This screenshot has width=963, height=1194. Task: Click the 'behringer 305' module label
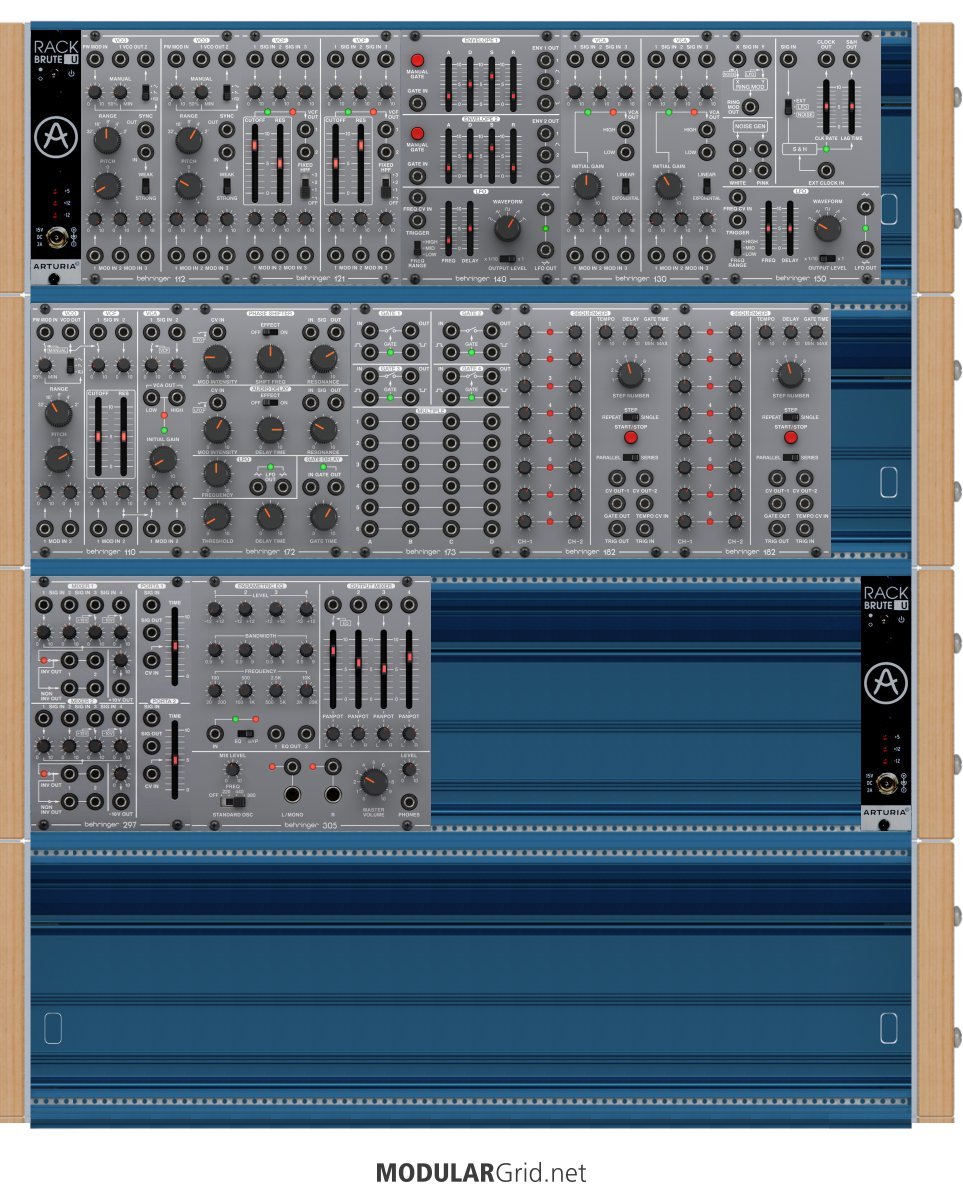click(311, 825)
